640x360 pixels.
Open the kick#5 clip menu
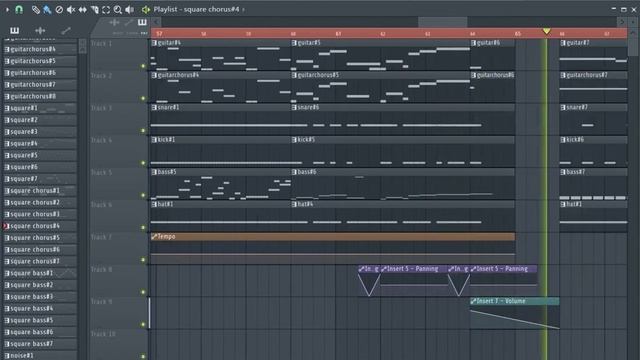(x=294, y=140)
